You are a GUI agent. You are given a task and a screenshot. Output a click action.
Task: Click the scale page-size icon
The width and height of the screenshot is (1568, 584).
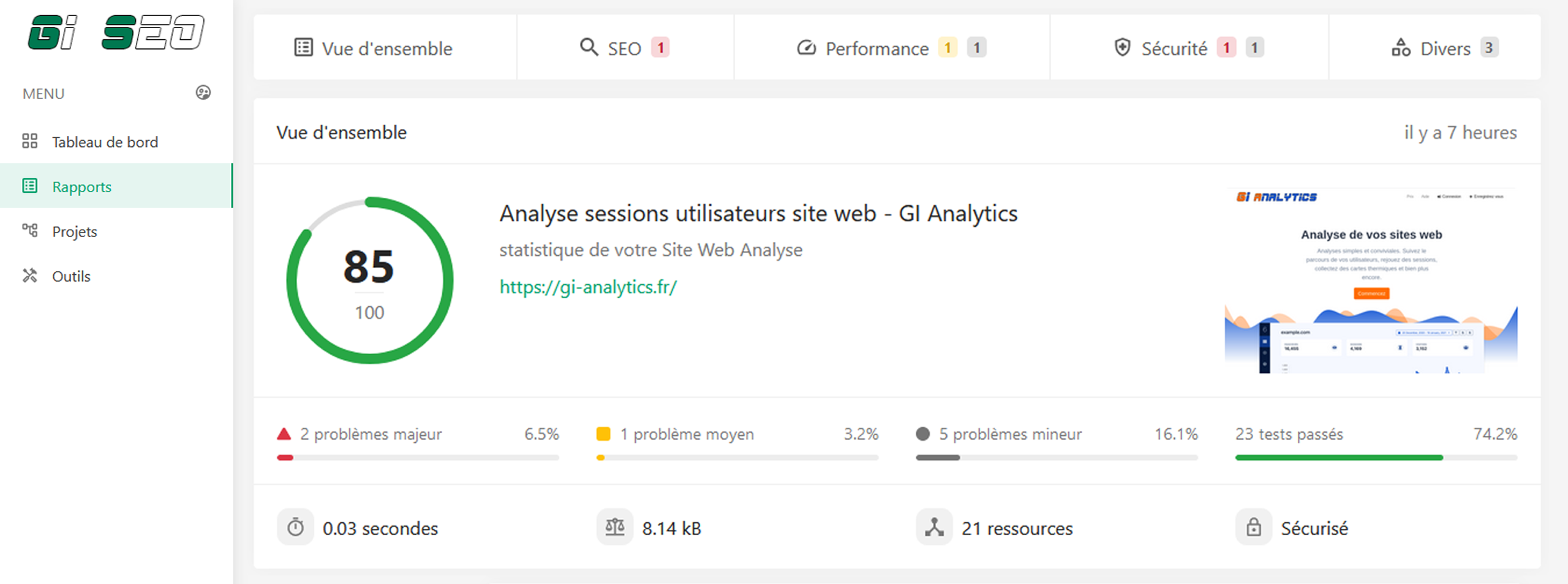615,527
